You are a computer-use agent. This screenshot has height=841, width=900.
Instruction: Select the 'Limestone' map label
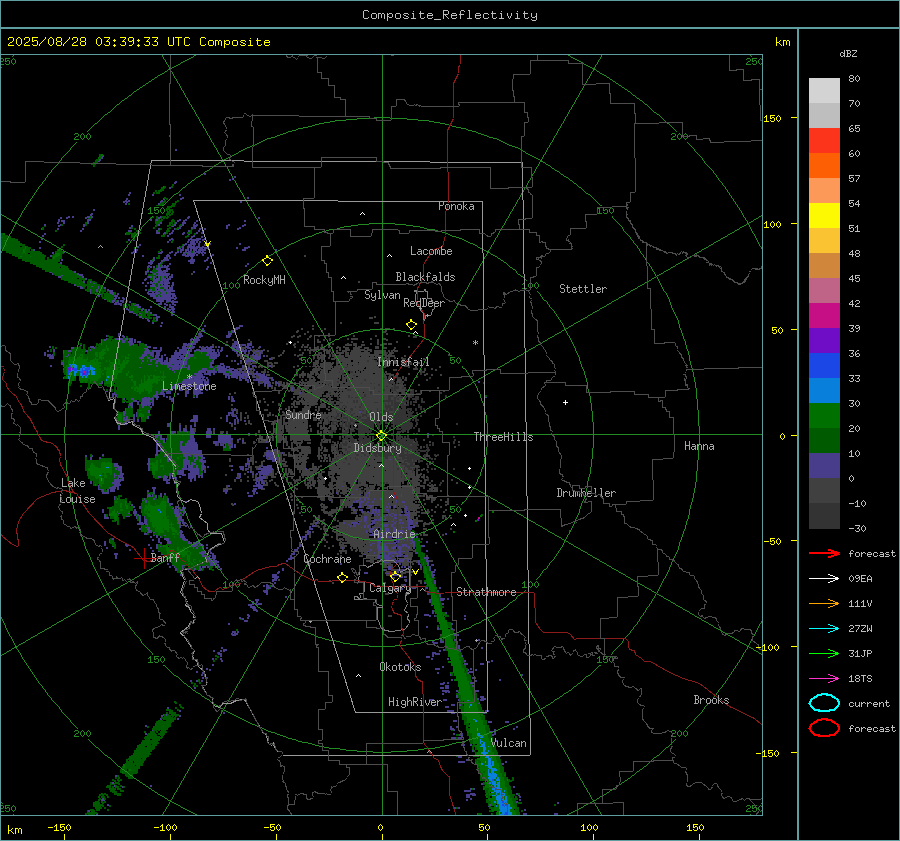(x=189, y=386)
